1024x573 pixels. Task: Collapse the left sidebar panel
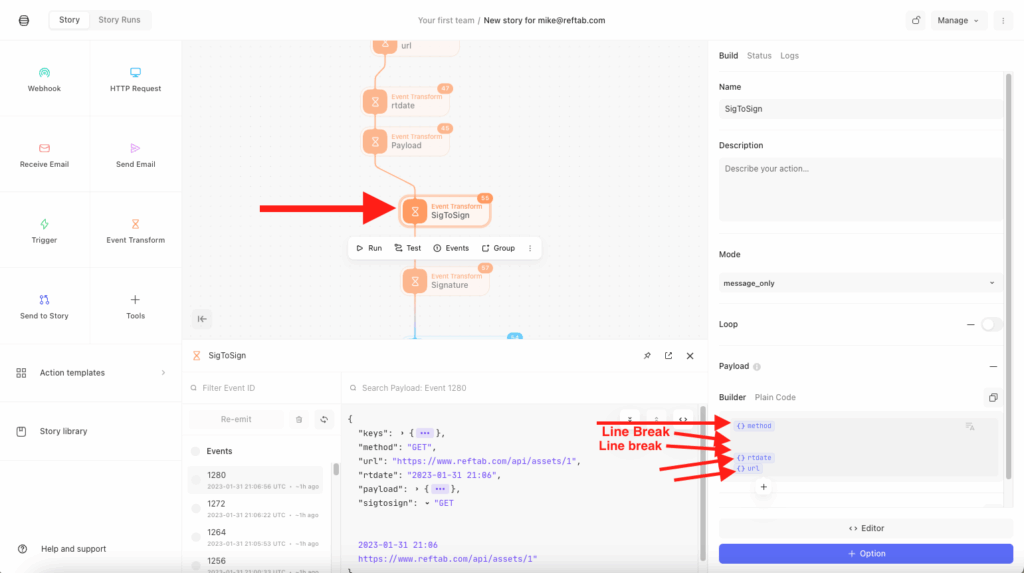point(202,319)
